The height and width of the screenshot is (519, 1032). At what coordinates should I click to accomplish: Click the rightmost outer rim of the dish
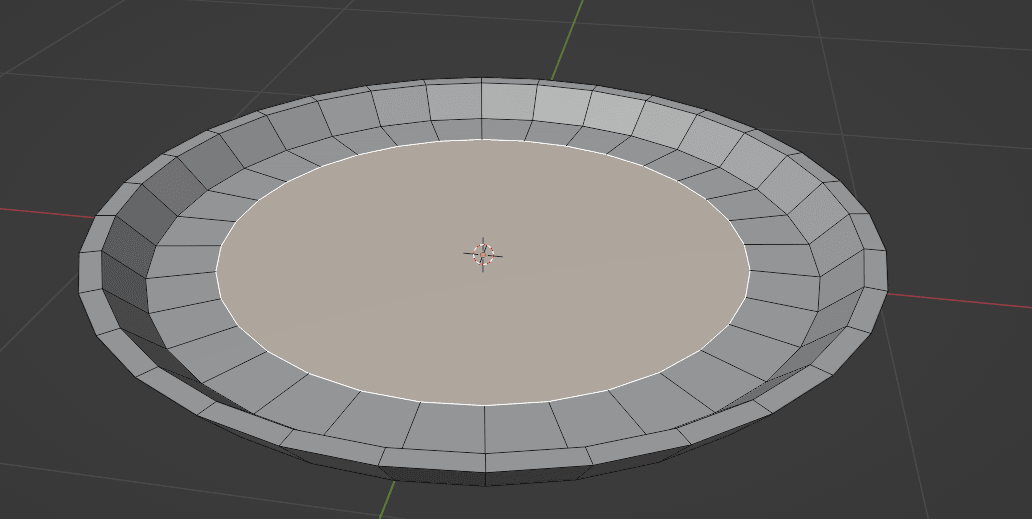[x=885, y=270]
